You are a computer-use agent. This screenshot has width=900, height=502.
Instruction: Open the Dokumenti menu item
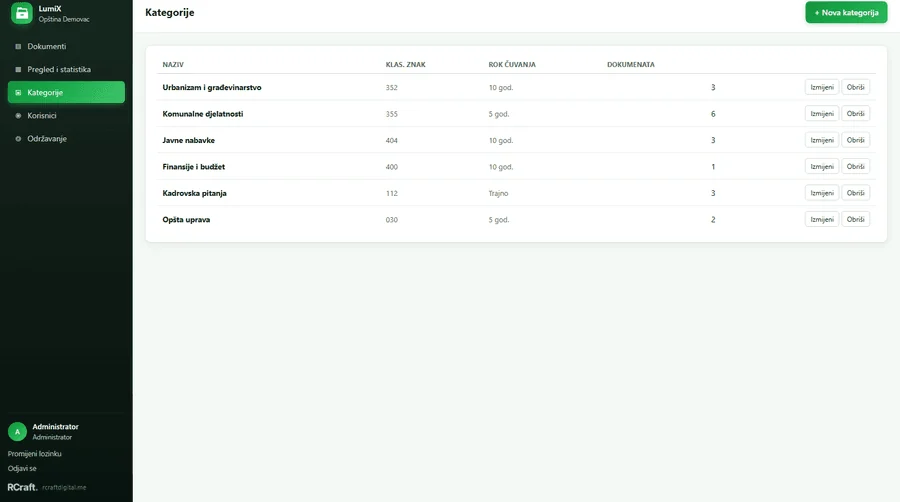[x=66, y=46]
